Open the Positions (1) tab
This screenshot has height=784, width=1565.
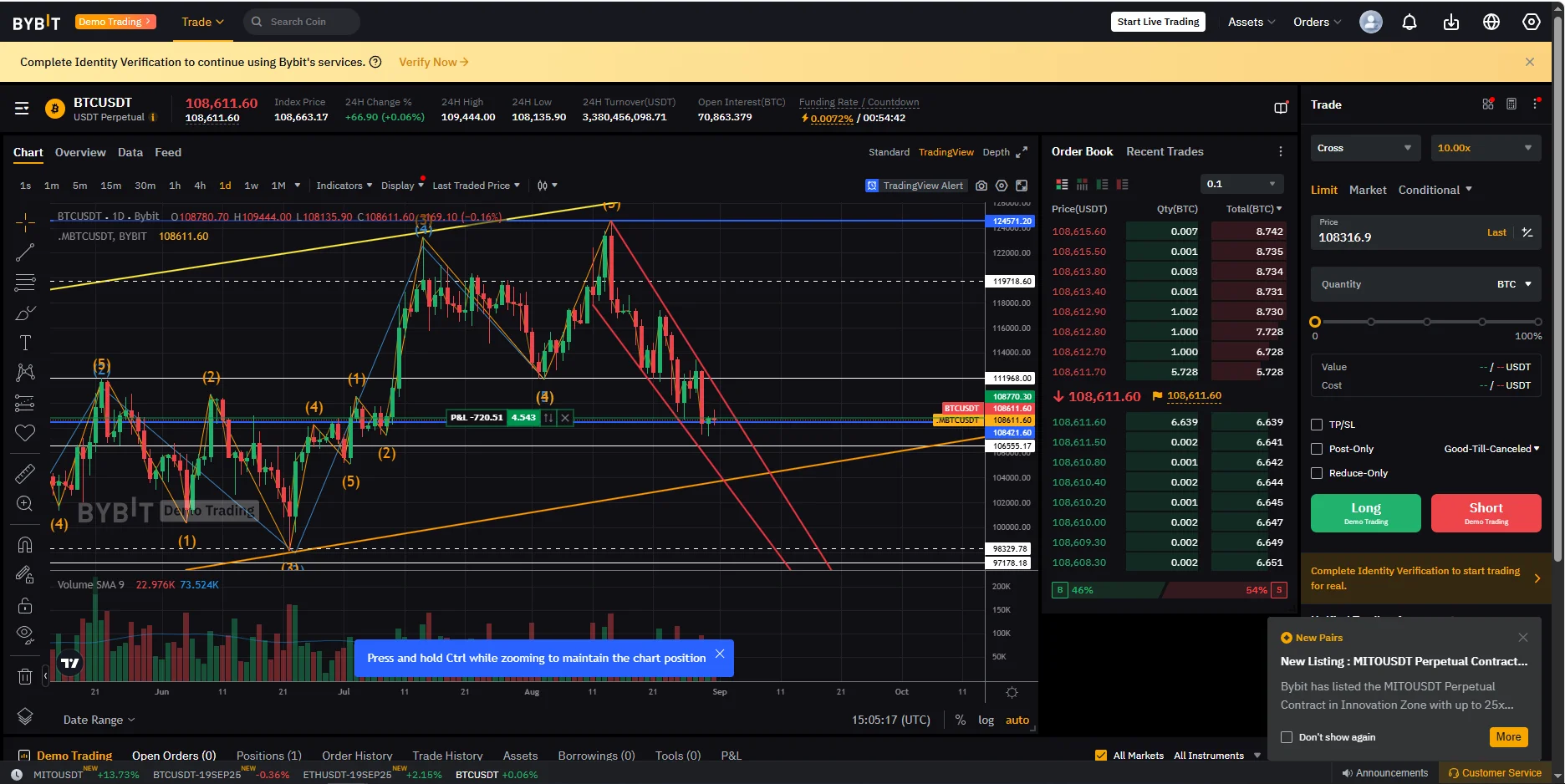(x=269, y=756)
